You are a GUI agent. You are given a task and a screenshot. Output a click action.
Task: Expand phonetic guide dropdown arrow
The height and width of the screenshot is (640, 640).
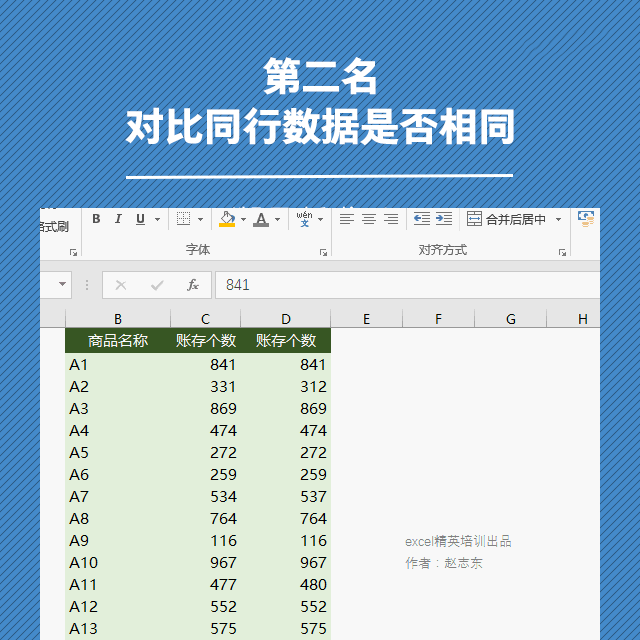click(x=321, y=220)
